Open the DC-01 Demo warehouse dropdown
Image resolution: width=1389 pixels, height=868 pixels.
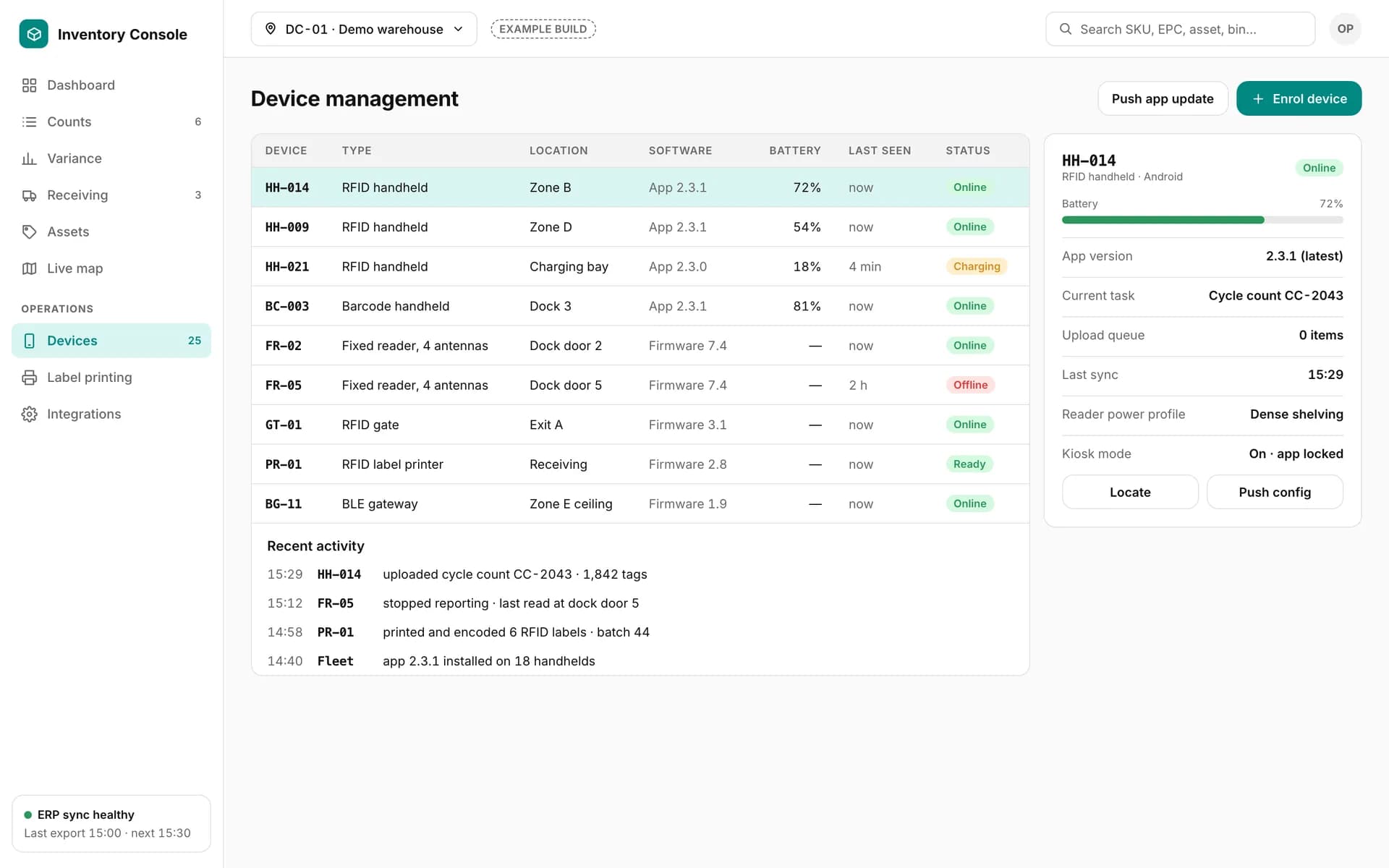coord(364,29)
